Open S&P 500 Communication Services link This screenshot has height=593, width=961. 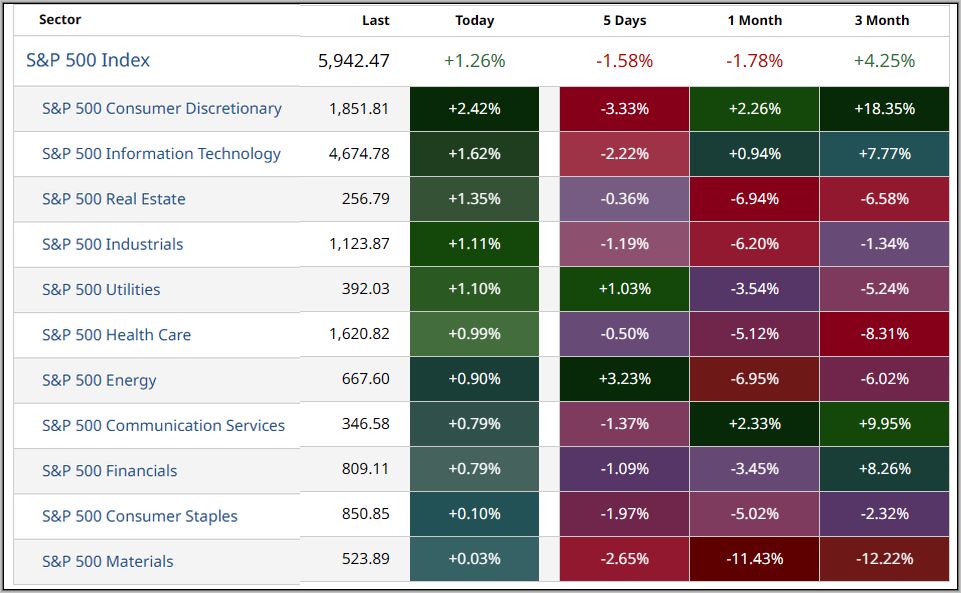(x=163, y=425)
